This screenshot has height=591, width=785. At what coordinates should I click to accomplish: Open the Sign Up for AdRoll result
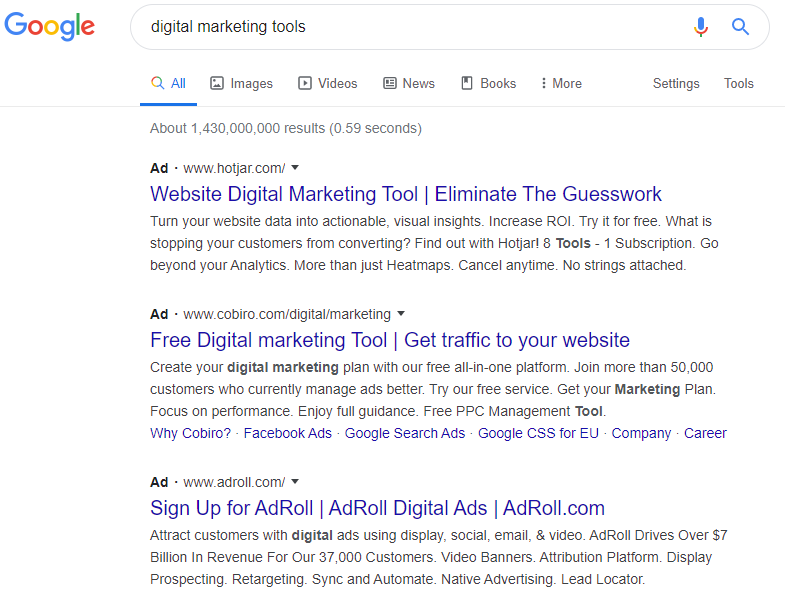coord(377,507)
